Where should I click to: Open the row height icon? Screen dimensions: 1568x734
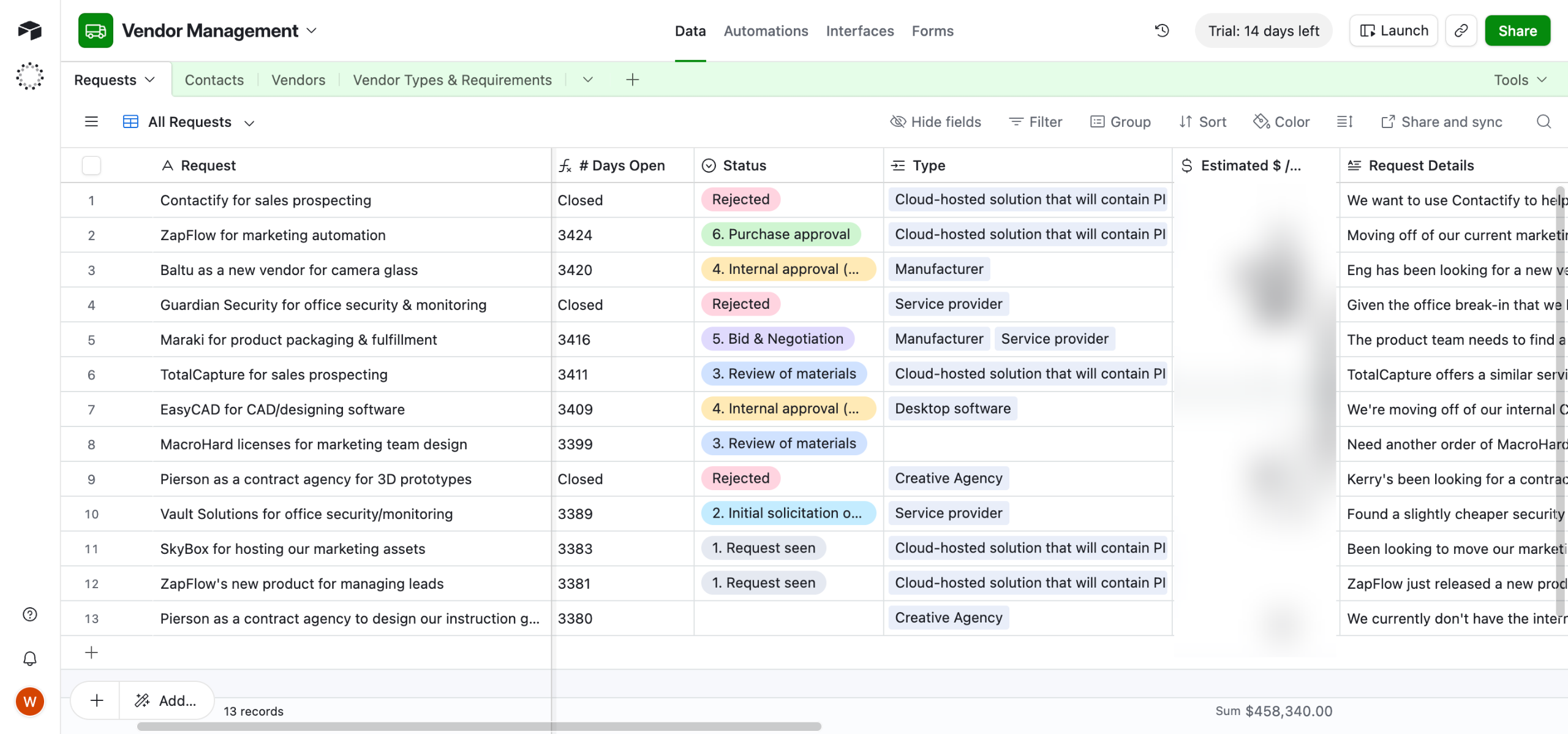tap(1344, 122)
